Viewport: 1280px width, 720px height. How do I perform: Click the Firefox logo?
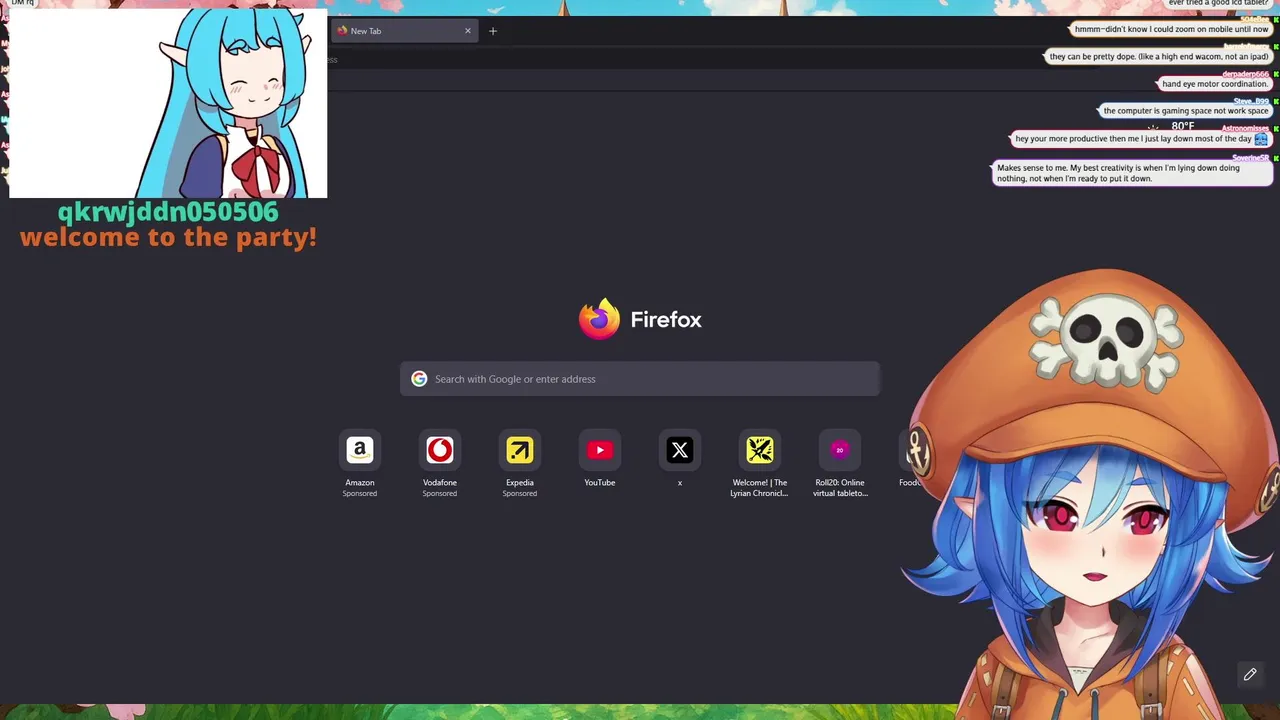599,319
